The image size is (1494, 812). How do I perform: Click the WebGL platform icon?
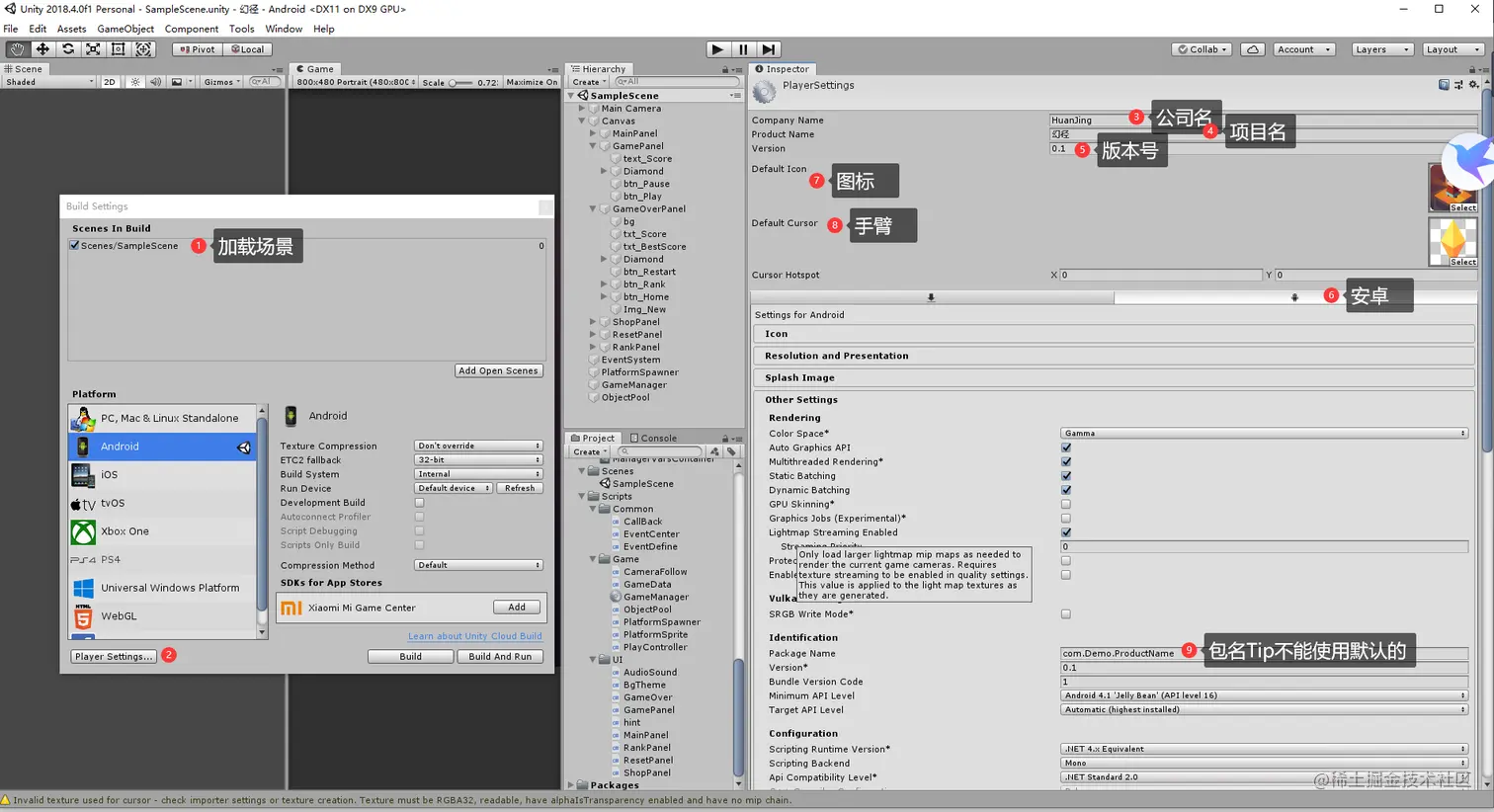coord(83,616)
